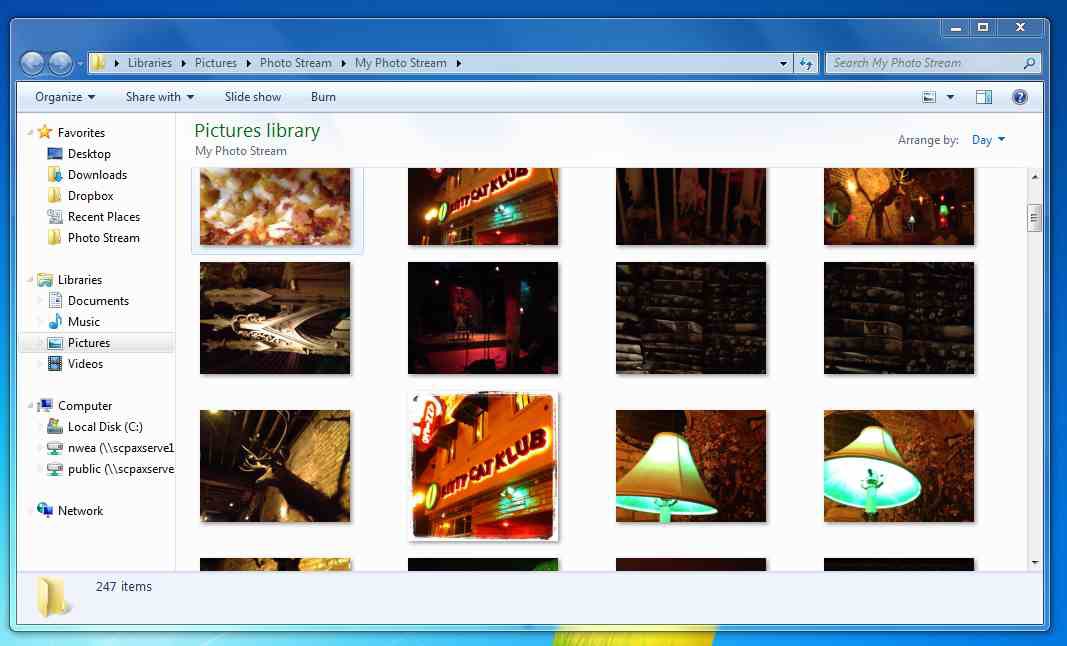
Task: Click the Videos filmstrip icon
Action: (55, 364)
